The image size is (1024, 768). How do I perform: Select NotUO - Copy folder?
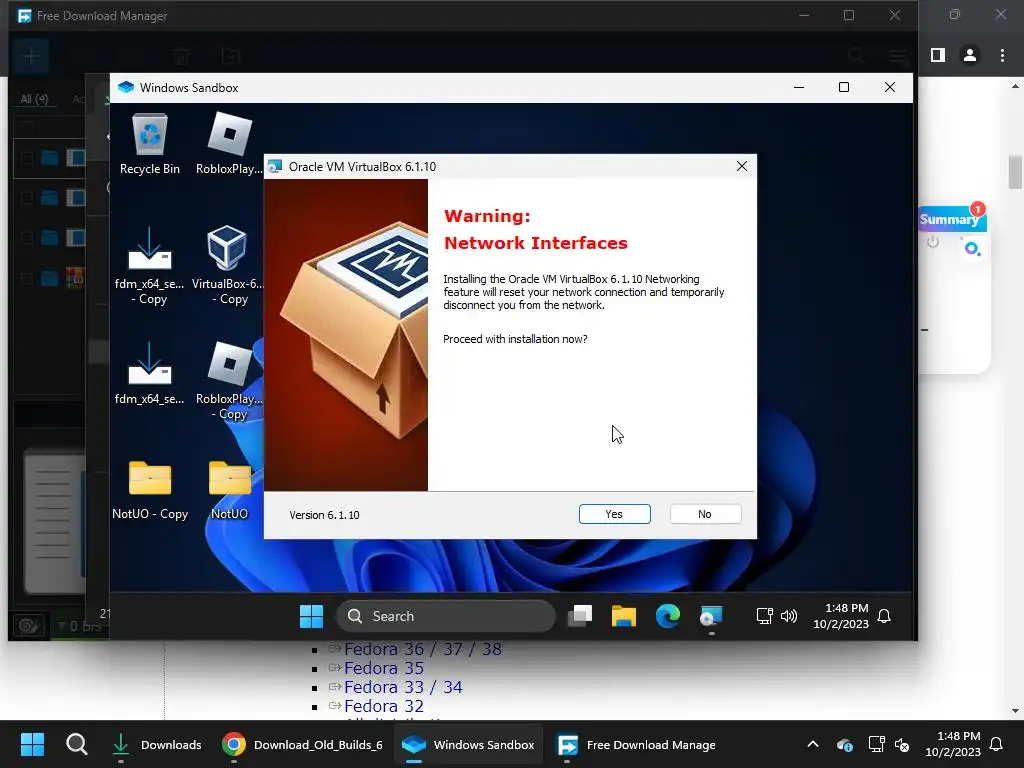(x=150, y=490)
